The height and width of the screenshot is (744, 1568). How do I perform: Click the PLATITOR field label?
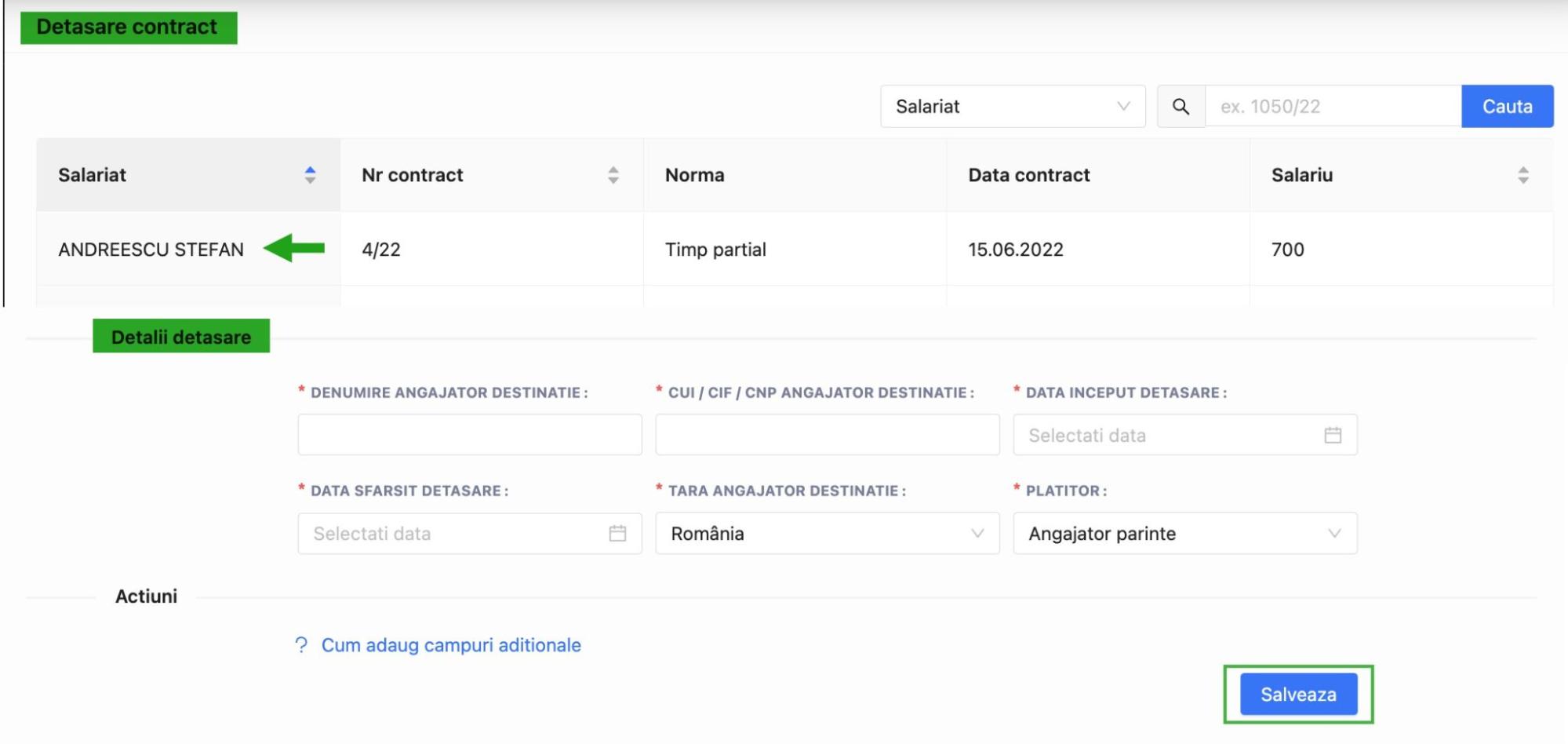[x=1067, y=491]
